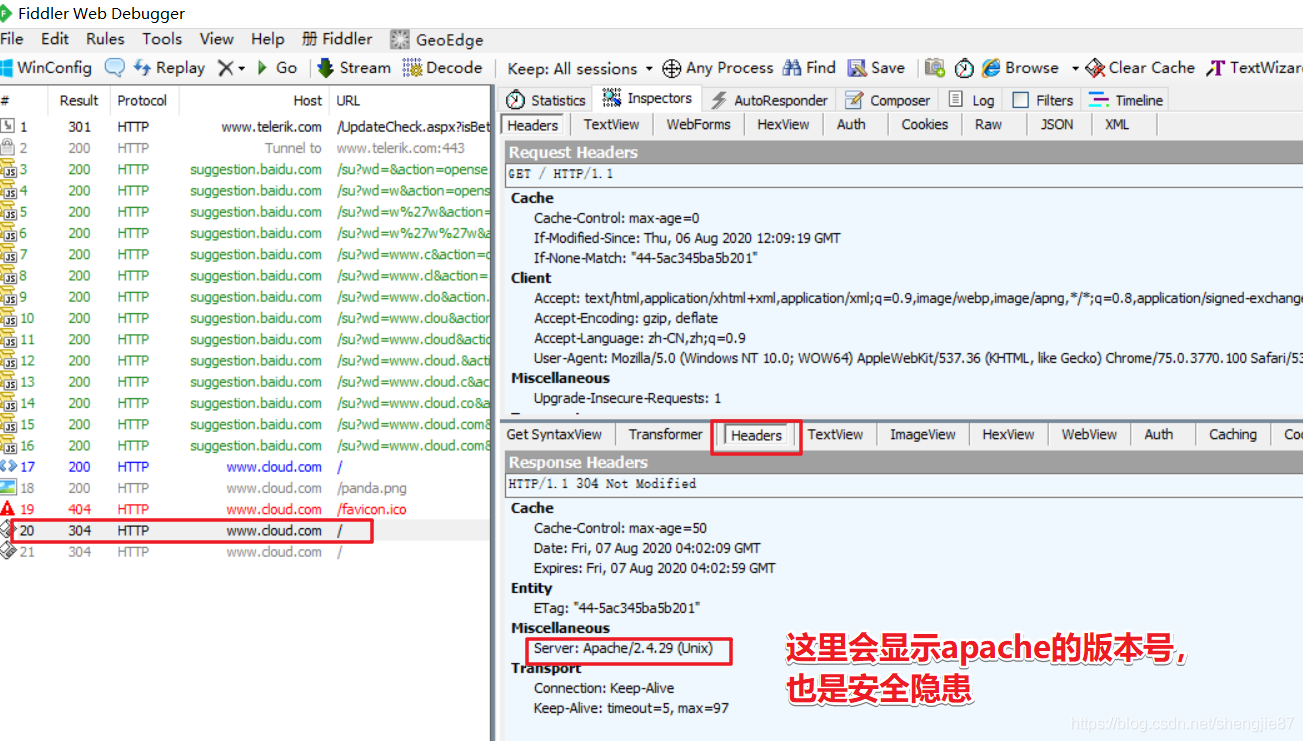
Task: Sort sessions by Protocol column header
Action: pos(142,100)
